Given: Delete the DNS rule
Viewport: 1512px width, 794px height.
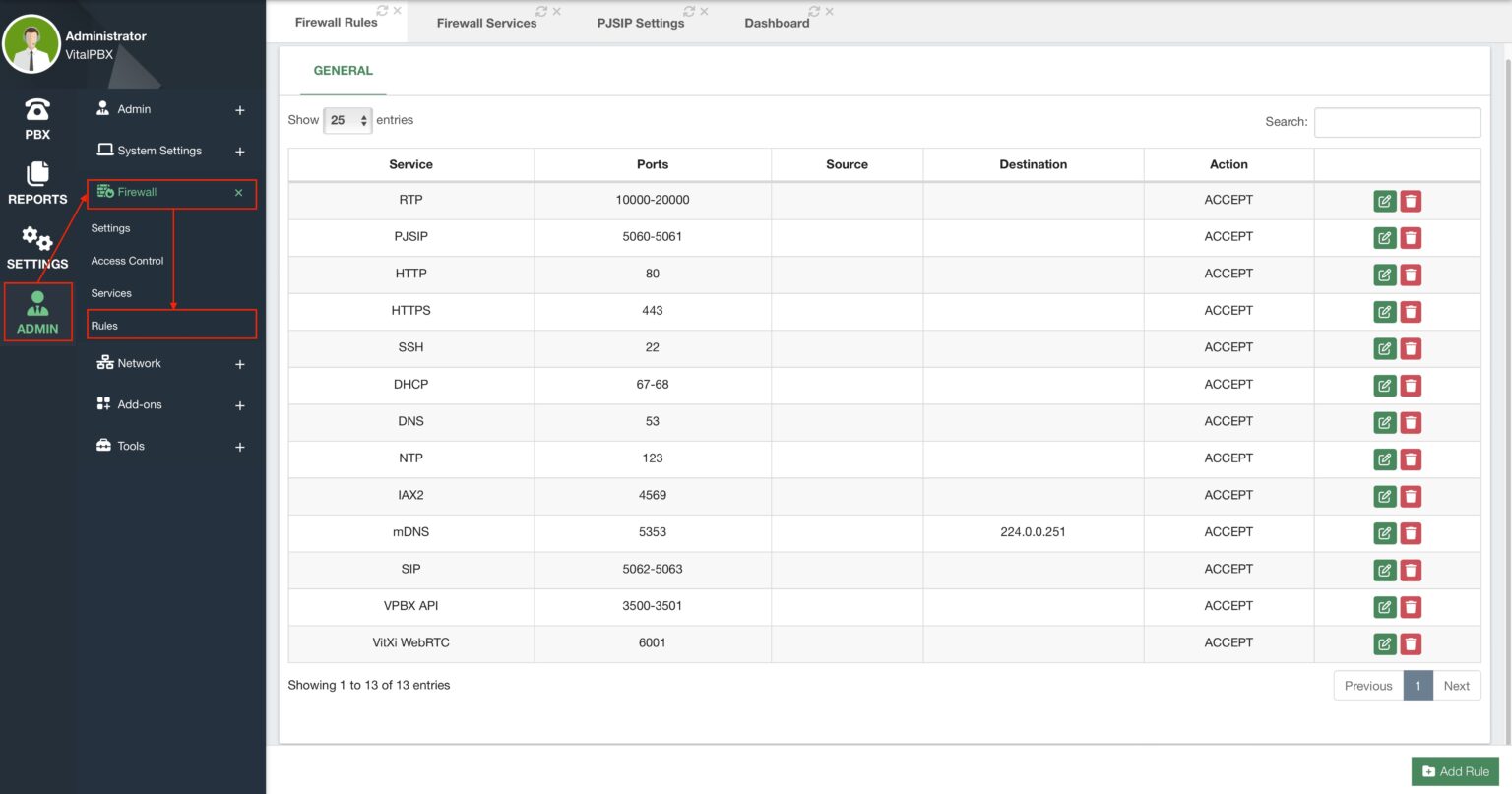Looking at the screenshot, I should [x=1411, y=422].
